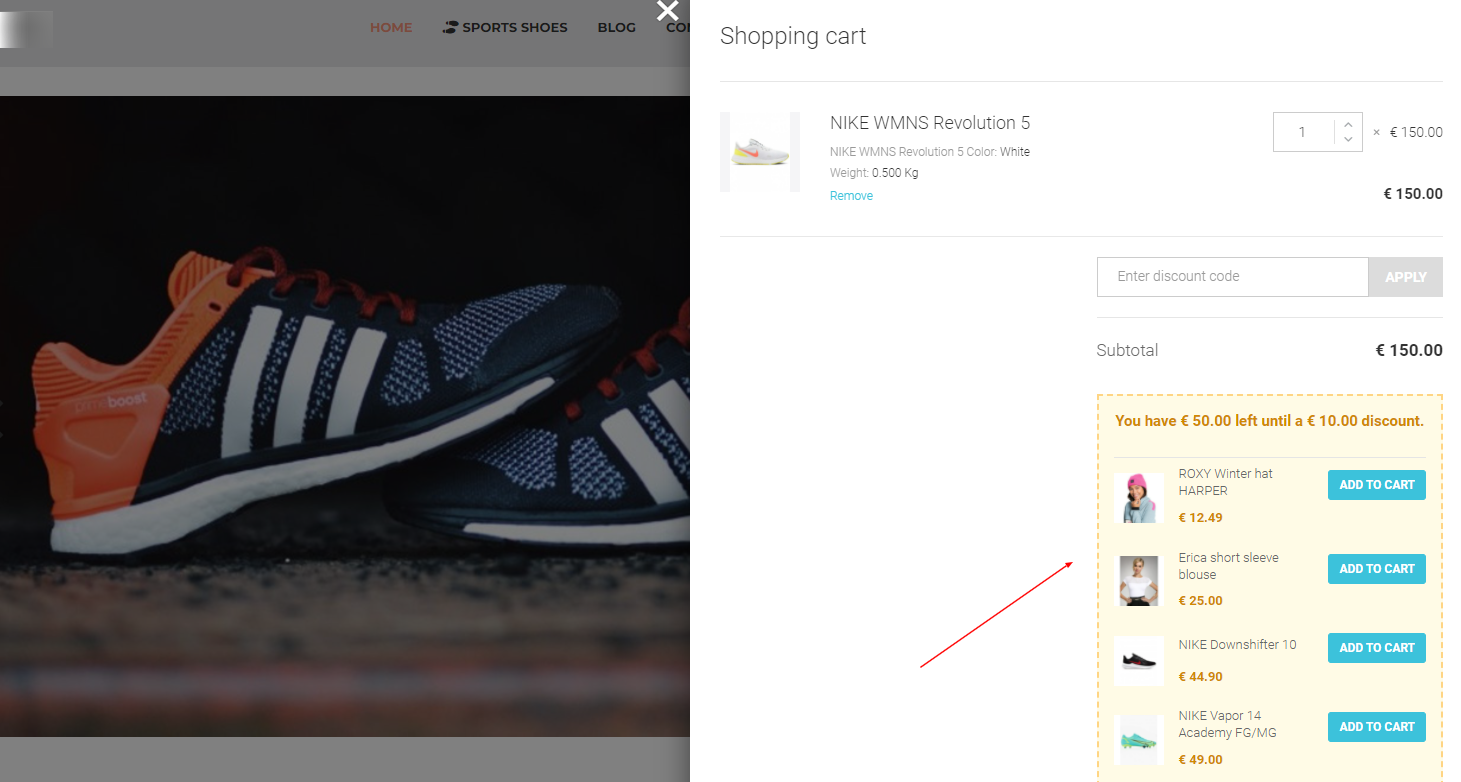Viewport: 1461px width, 782px height.
Task: Open the Sports Shoes menu item
Action: [x=505, y=27]
